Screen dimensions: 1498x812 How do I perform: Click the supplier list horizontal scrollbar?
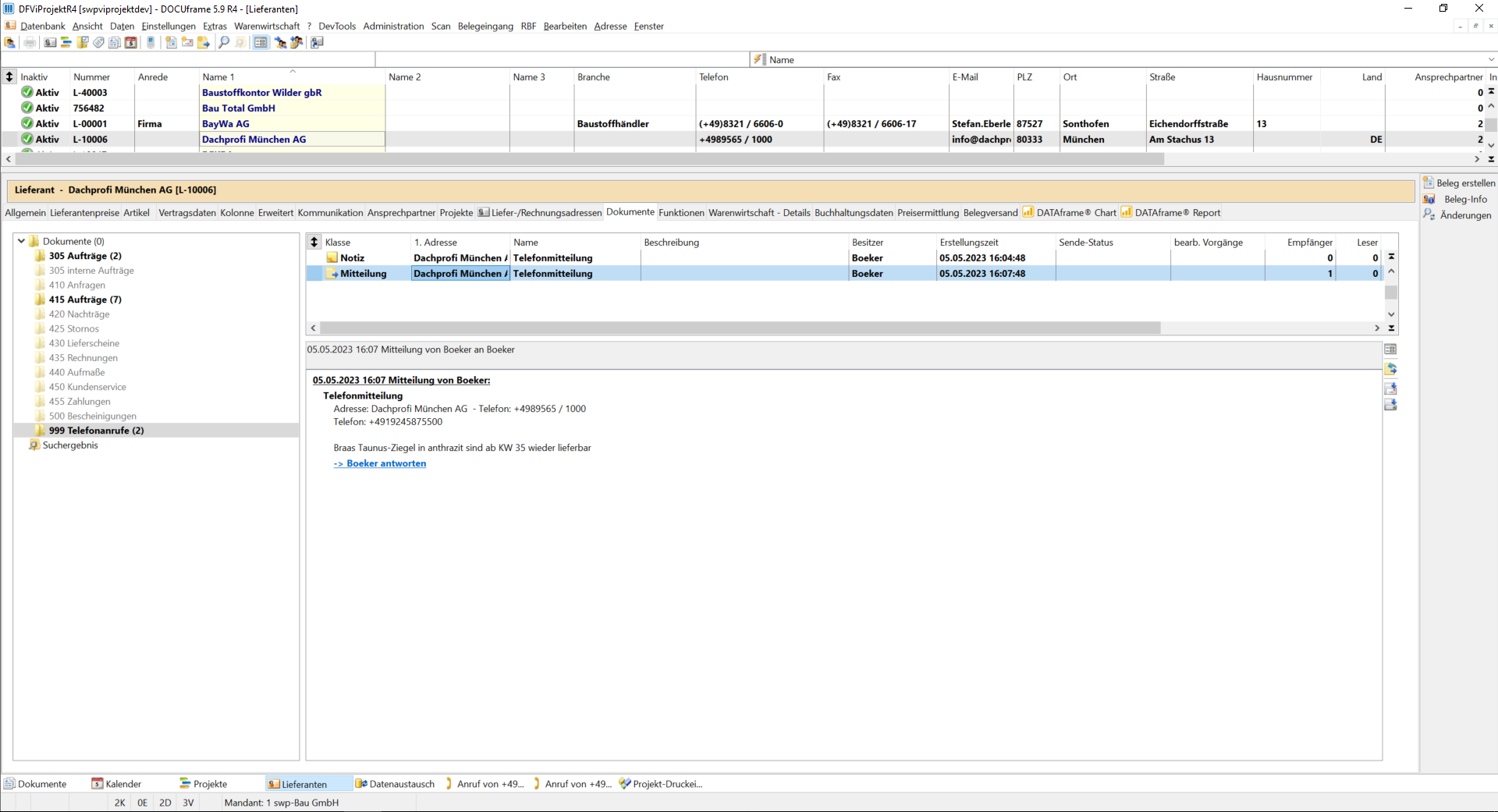click(x=589, y=159)
